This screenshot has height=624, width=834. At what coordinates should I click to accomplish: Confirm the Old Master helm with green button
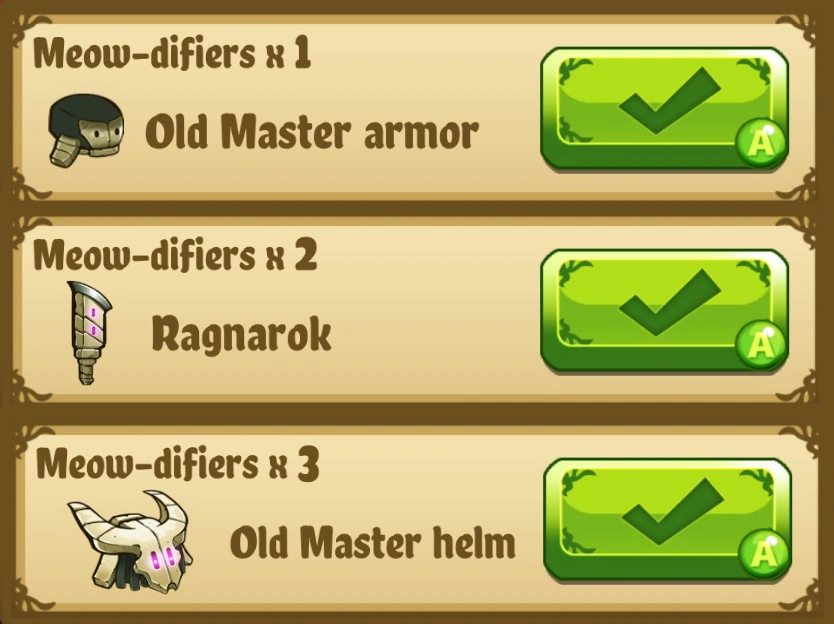coord(667,520)
